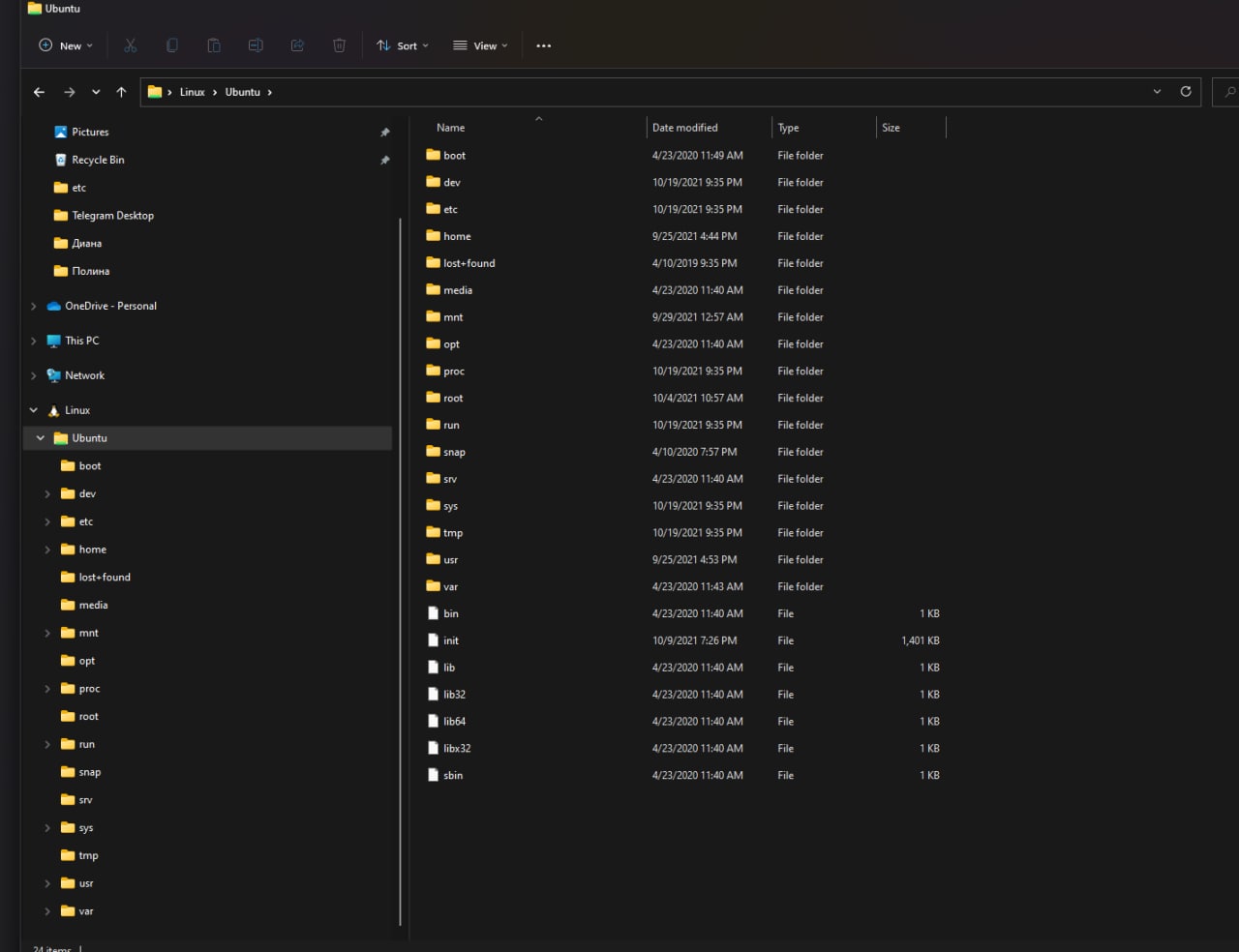Click Ubuntu in the breadcrumb path
This screenshot has height=952, width=1239.
pos(242,92)
